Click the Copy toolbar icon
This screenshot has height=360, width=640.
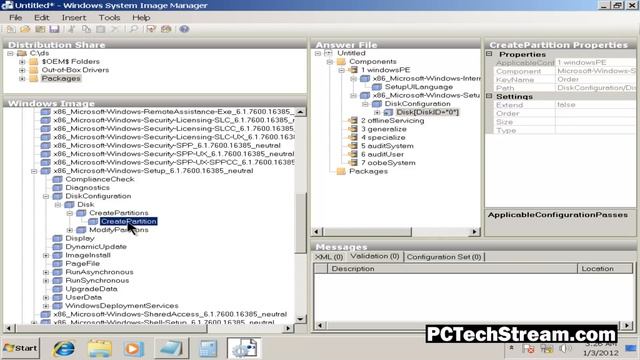click(86, 29)
